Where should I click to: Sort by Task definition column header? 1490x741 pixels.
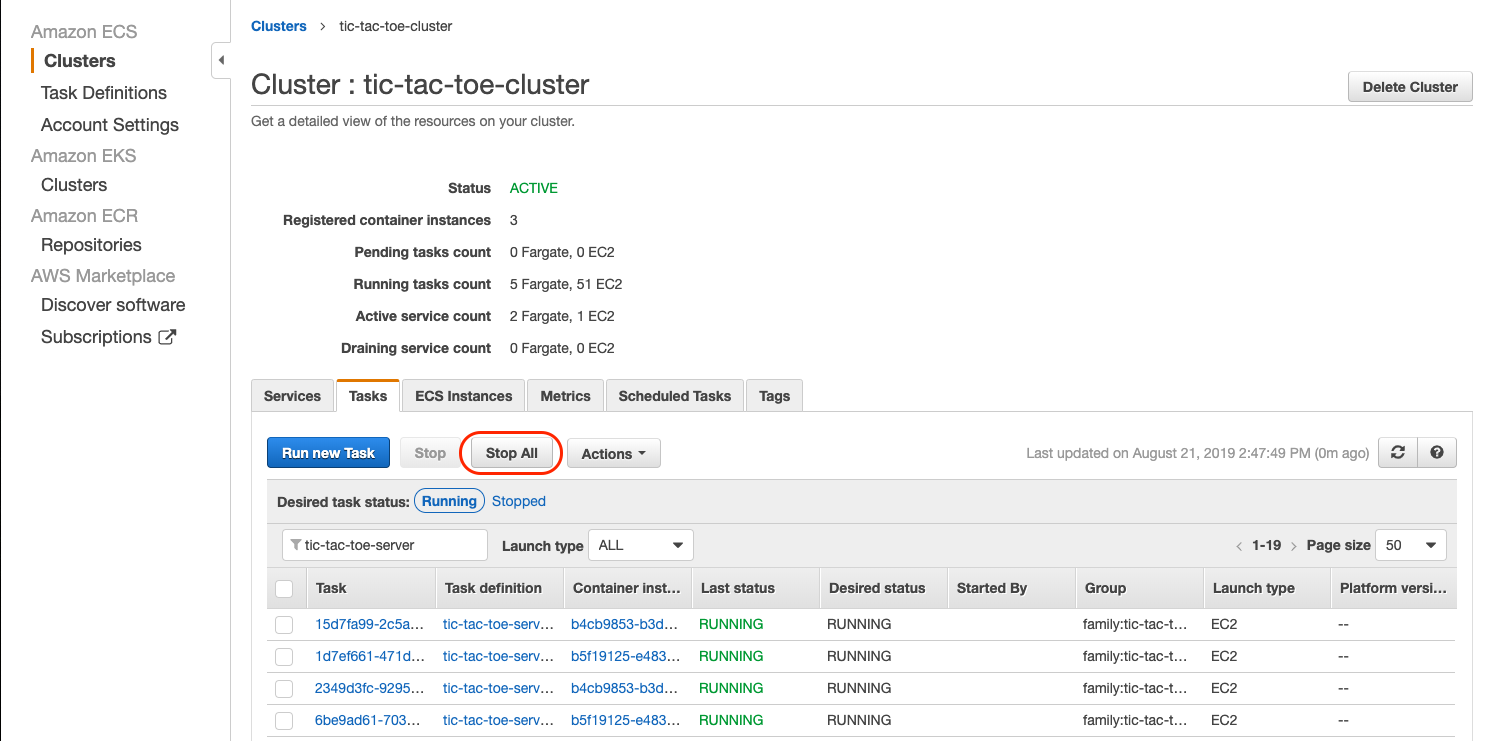(500, 588)
